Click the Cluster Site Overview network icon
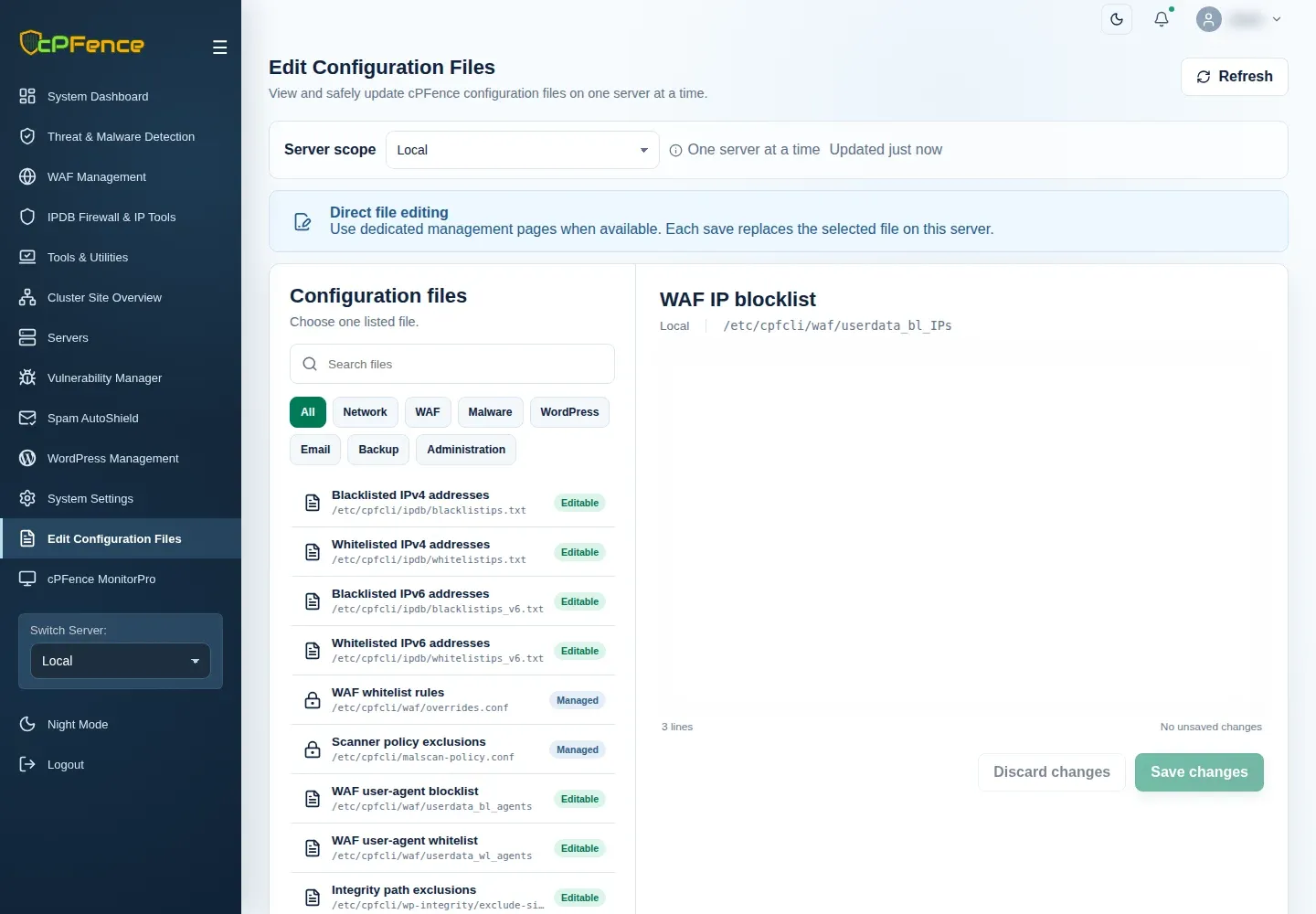 pyautogui.click(x=27, y=297)
